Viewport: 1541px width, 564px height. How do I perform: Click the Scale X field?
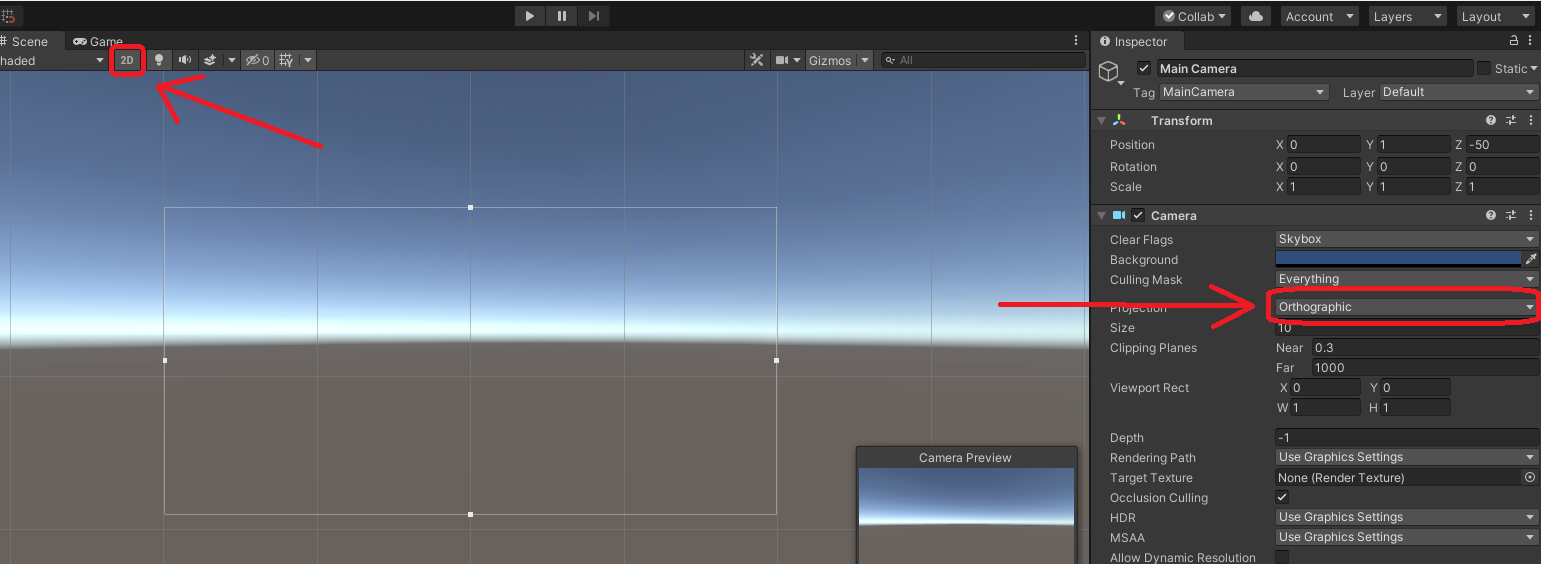point(1323,187)
